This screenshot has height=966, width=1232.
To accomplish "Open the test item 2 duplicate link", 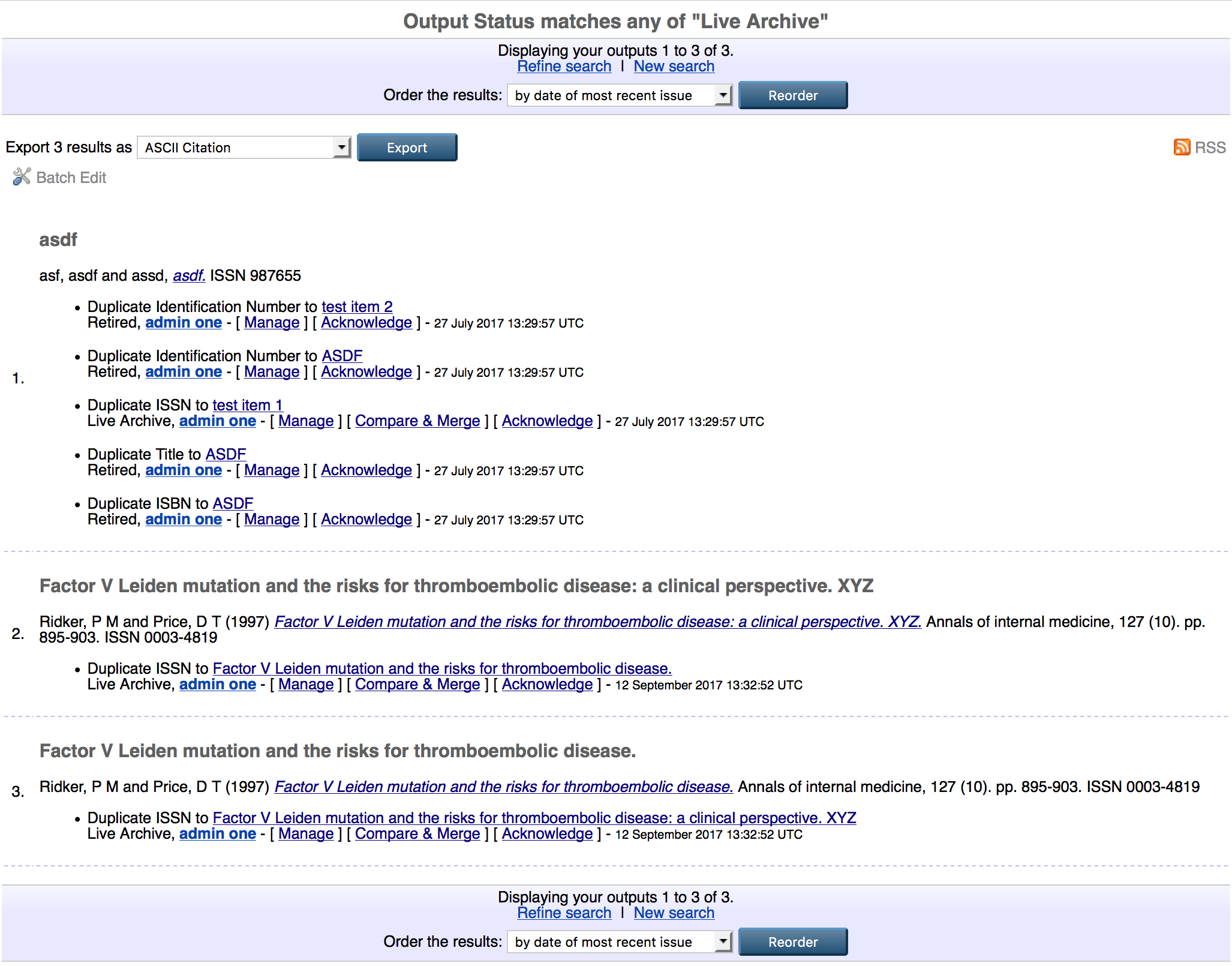I will click(357, 307).
